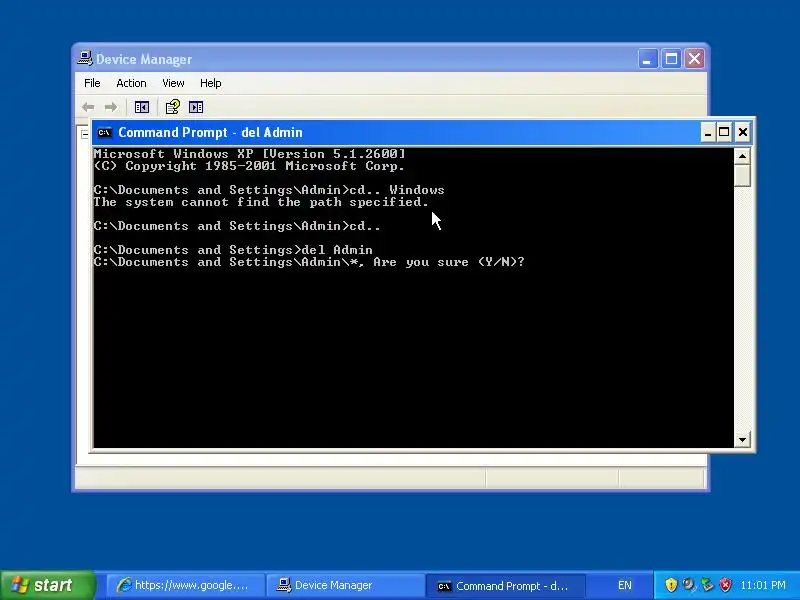Minimize the Command Prompt window

(707, 133)
